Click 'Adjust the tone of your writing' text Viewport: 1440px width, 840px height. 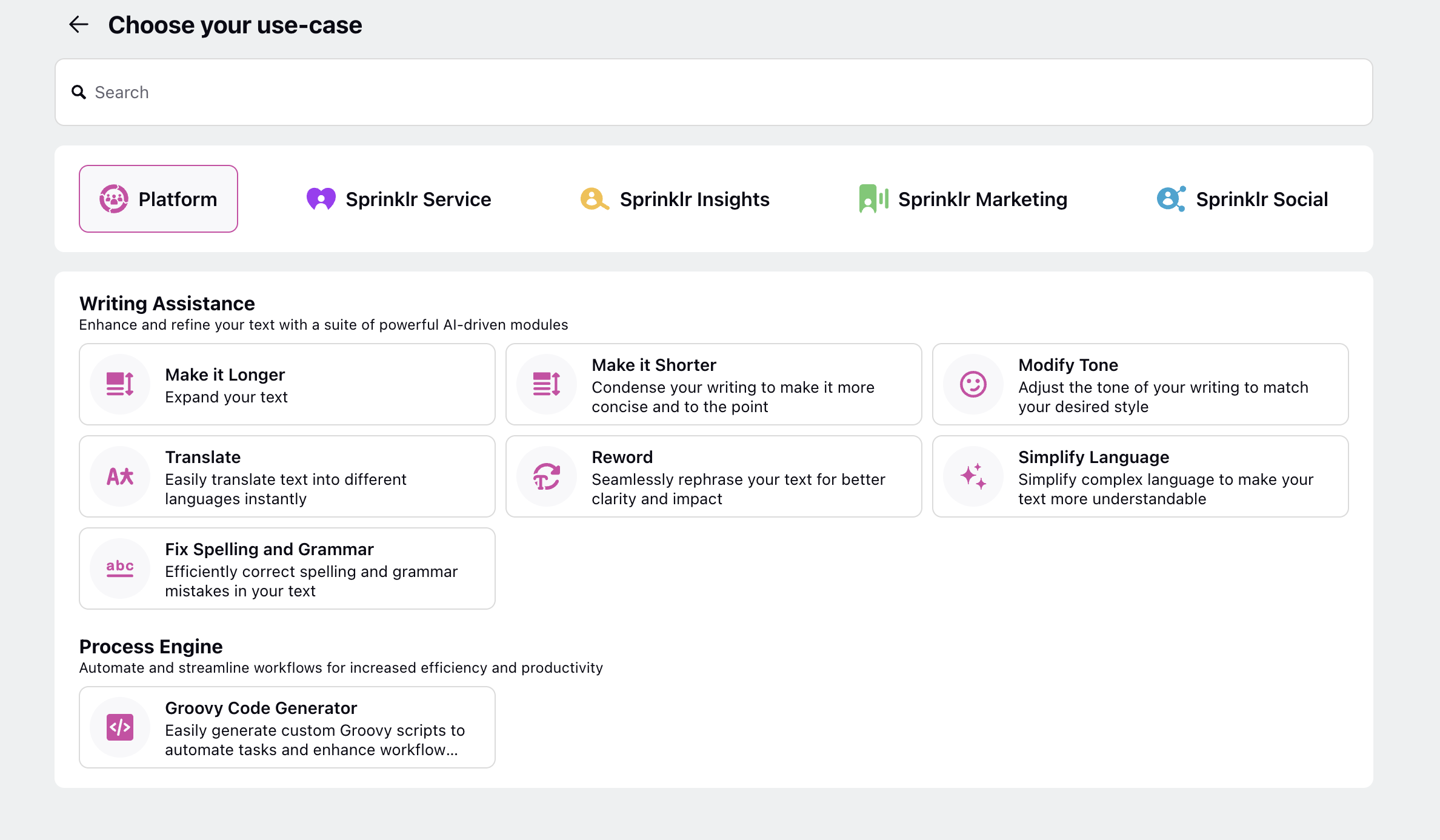click(1163, 397)
